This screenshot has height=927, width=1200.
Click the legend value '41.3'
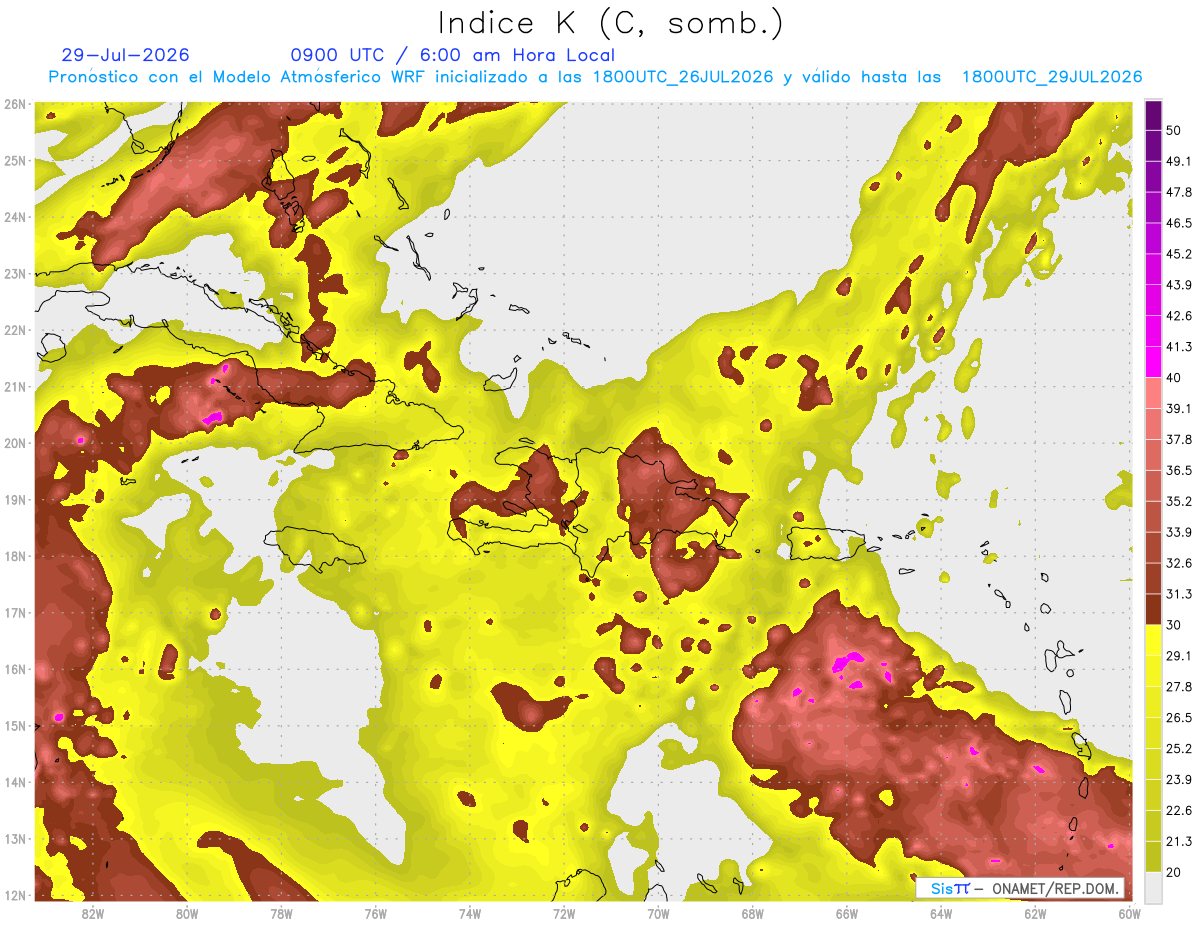coord(1178,347)
